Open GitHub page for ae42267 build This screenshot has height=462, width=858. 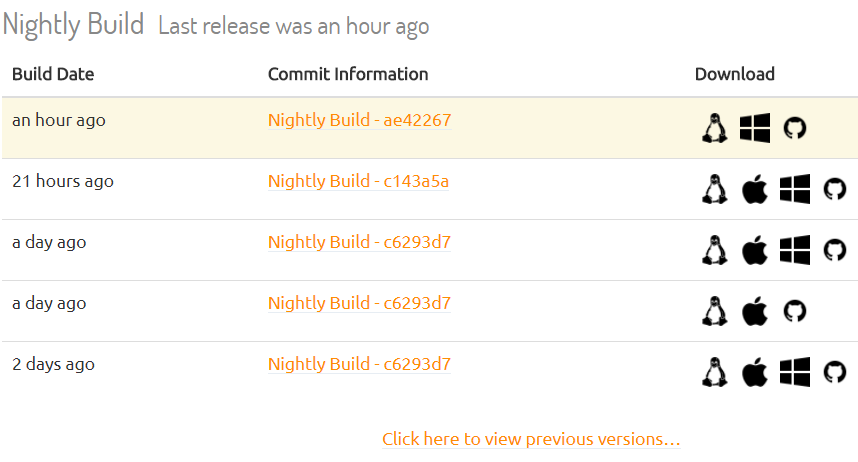[795, 128]
